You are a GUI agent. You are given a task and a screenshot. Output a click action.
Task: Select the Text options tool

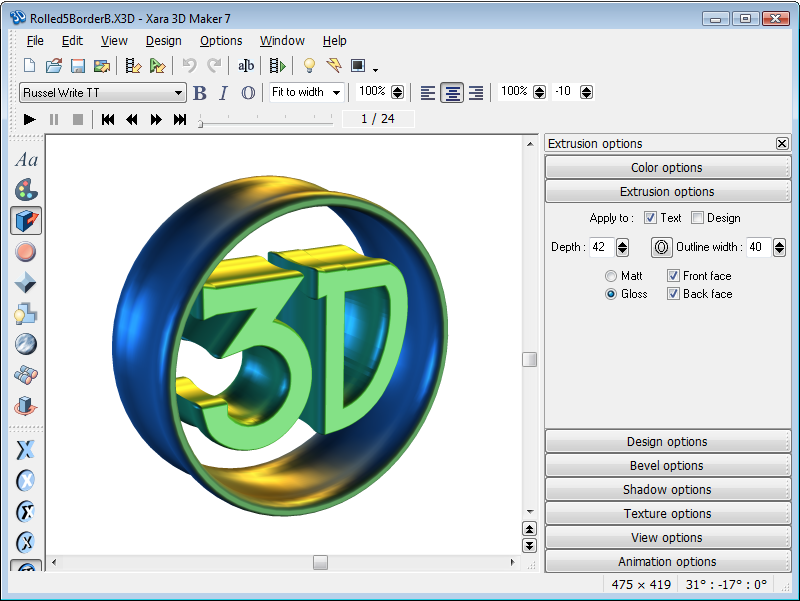point(25,159)
